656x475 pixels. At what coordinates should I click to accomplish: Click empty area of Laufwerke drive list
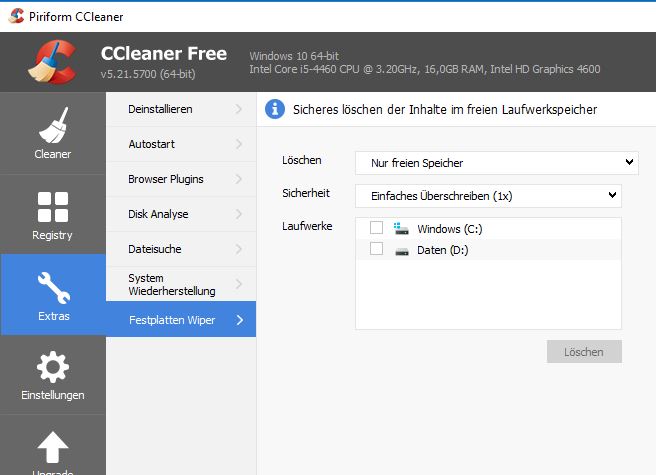point(488,295)
